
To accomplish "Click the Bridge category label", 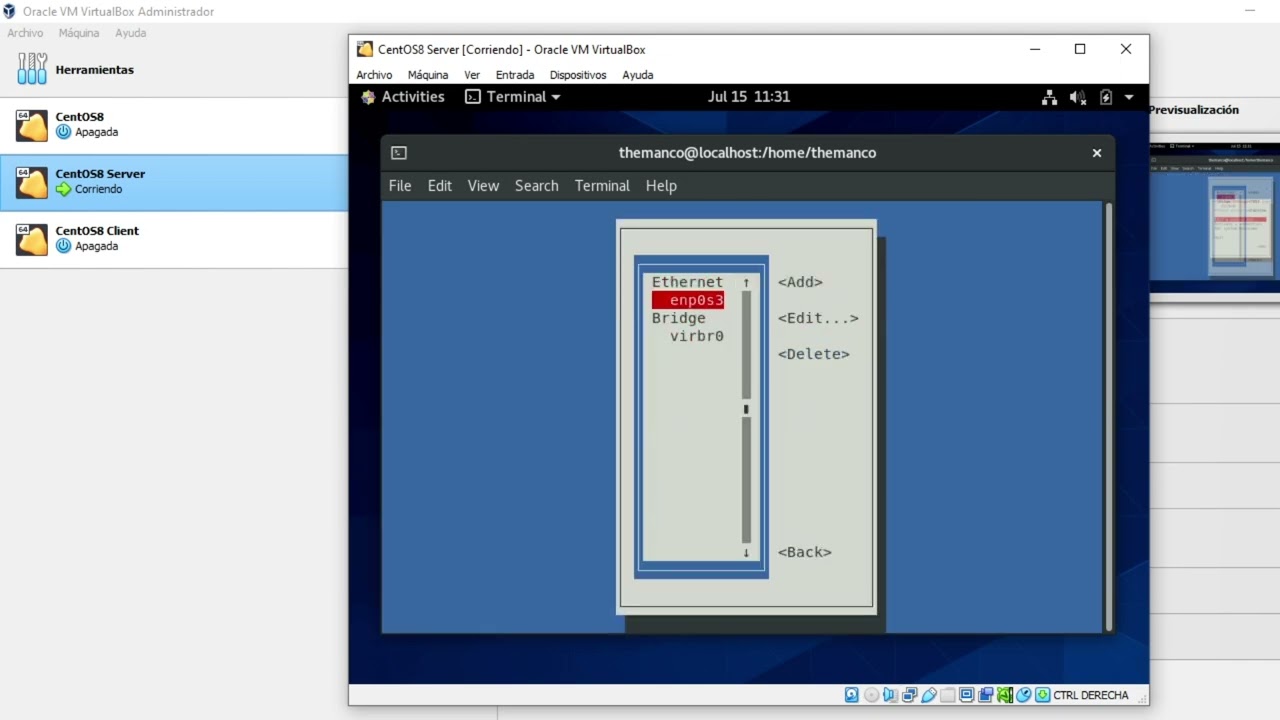I will 678,318.
